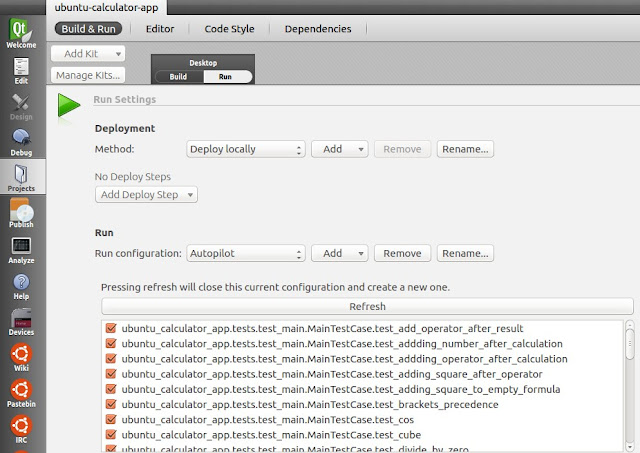This screenshot has height=453, width=640.
Task: Click the test list scrollbar handle
Action: pyautogui.click(x=630, y=344)
